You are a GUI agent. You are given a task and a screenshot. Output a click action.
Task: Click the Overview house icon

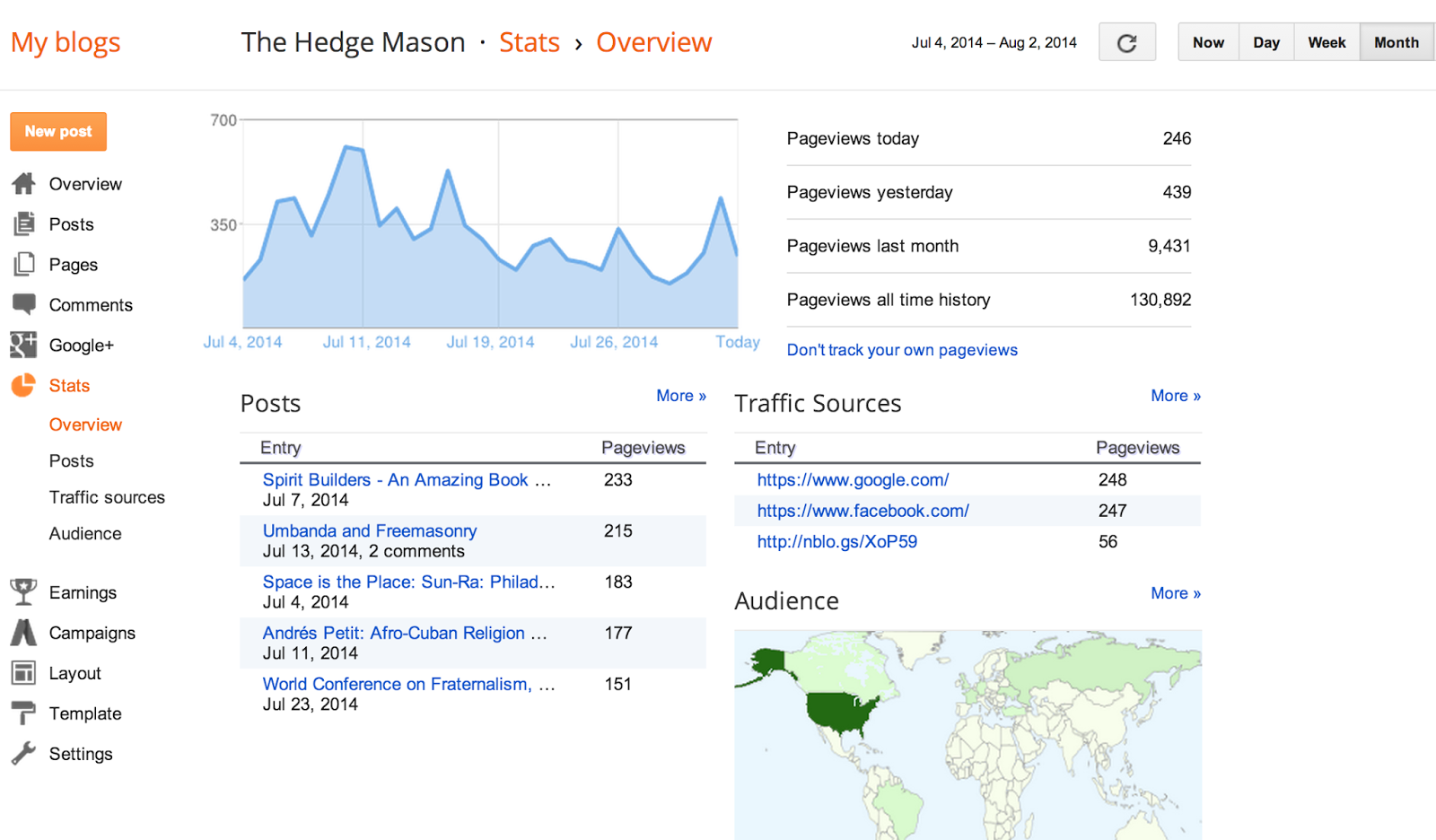click(23, 184)
